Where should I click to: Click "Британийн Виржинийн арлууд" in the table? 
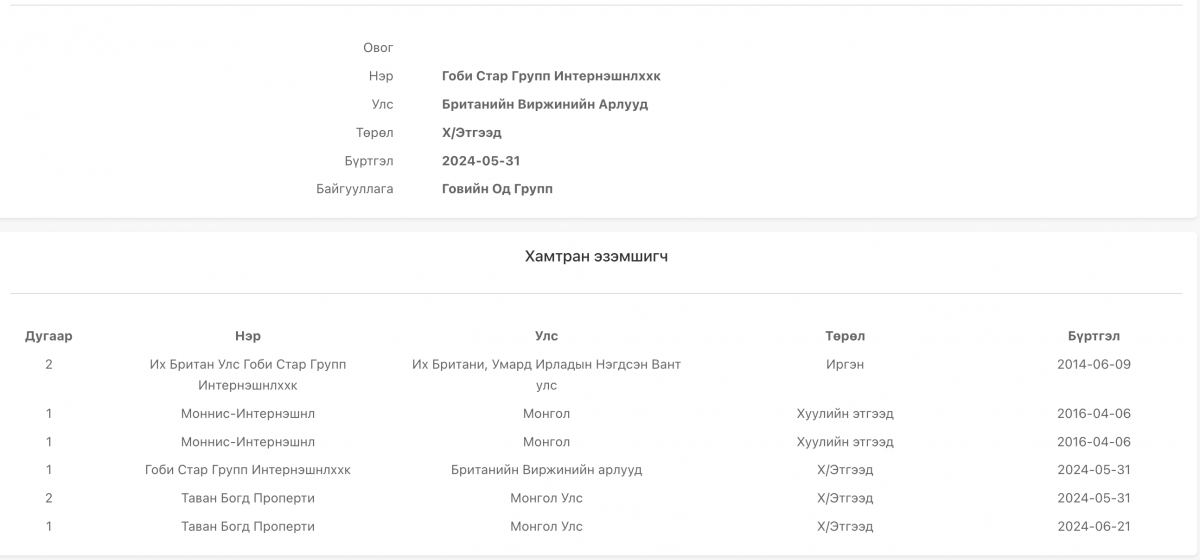(546, 470)
